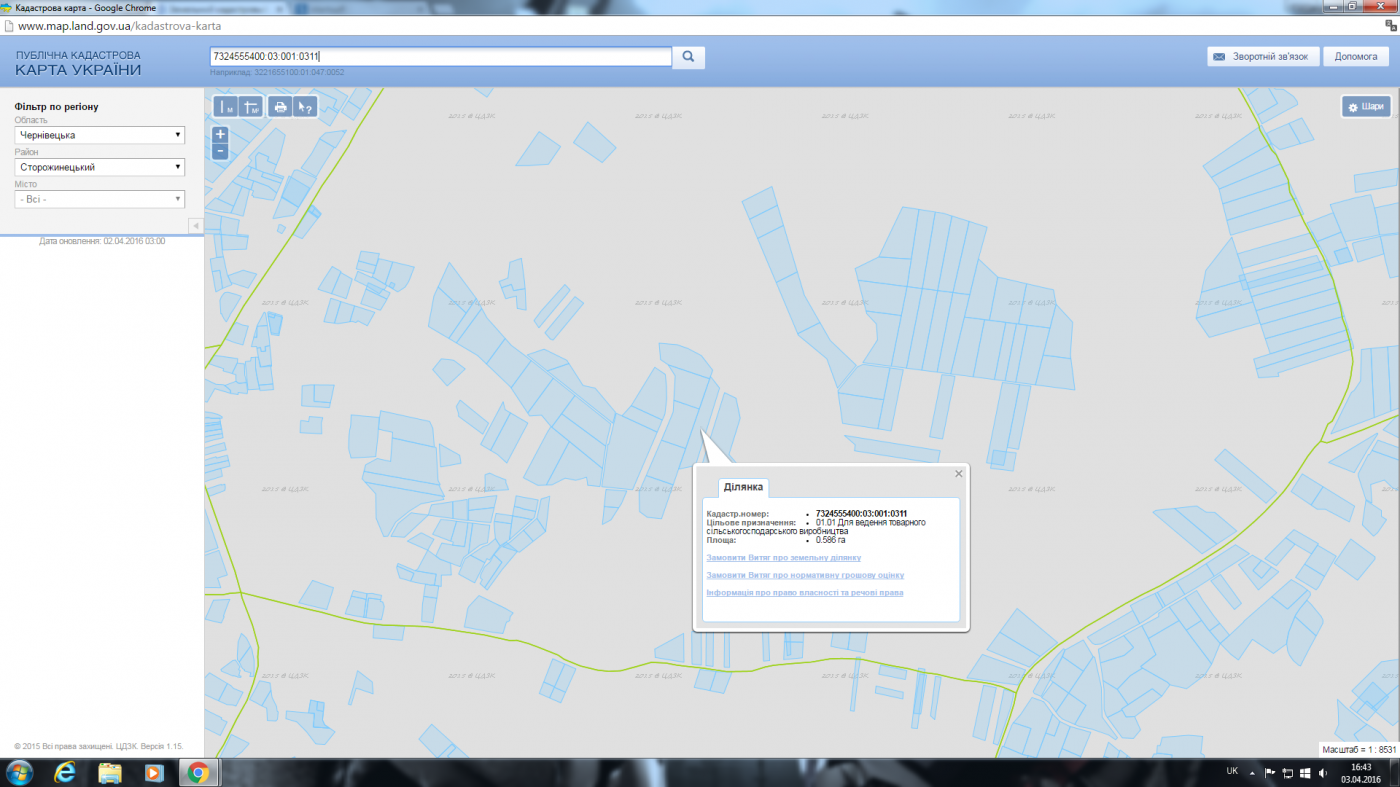Open the Область dropdown
This screenshot has height=787, width=1400.
point(100,135)
